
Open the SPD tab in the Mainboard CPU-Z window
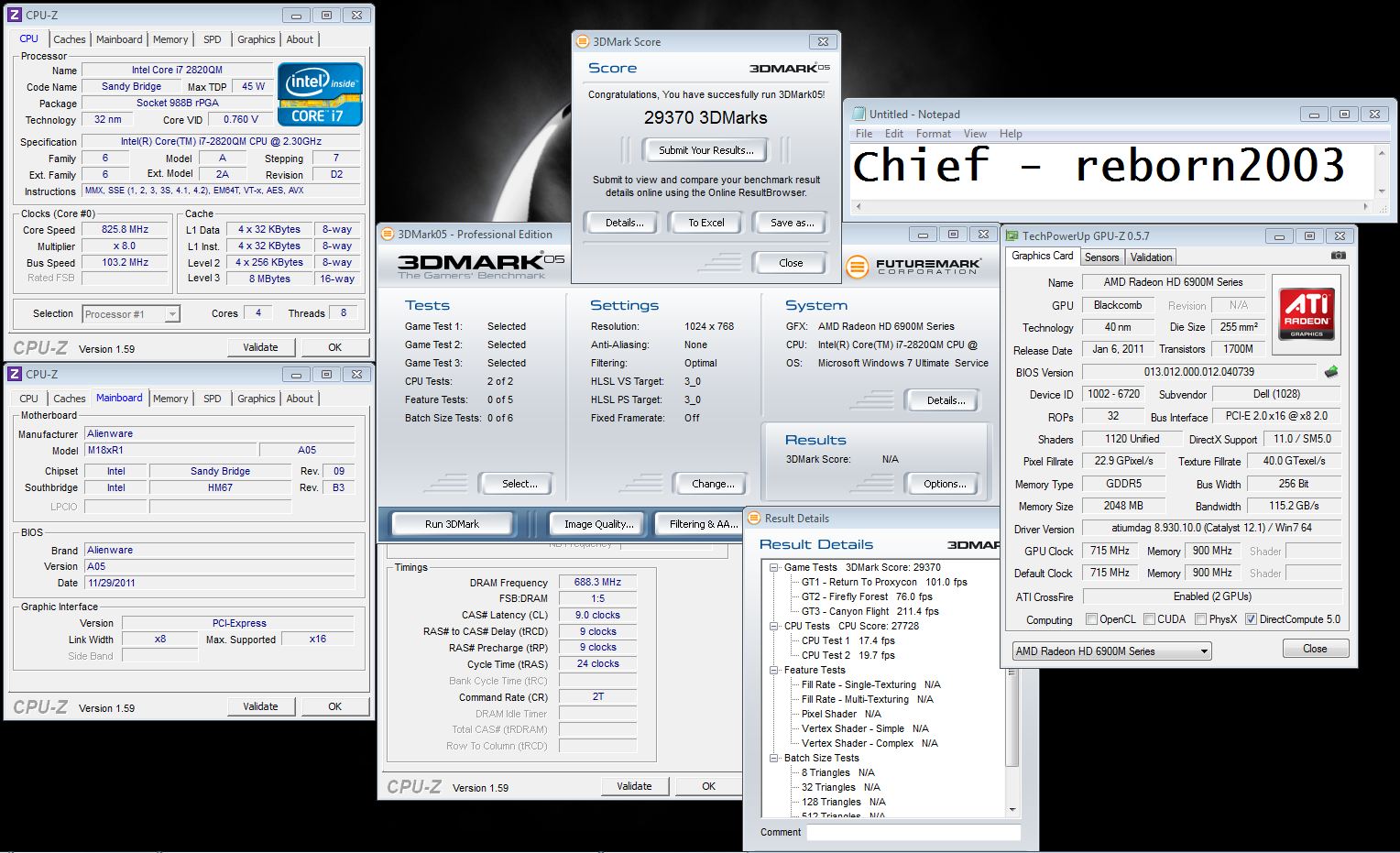click(x=213, y=399)
